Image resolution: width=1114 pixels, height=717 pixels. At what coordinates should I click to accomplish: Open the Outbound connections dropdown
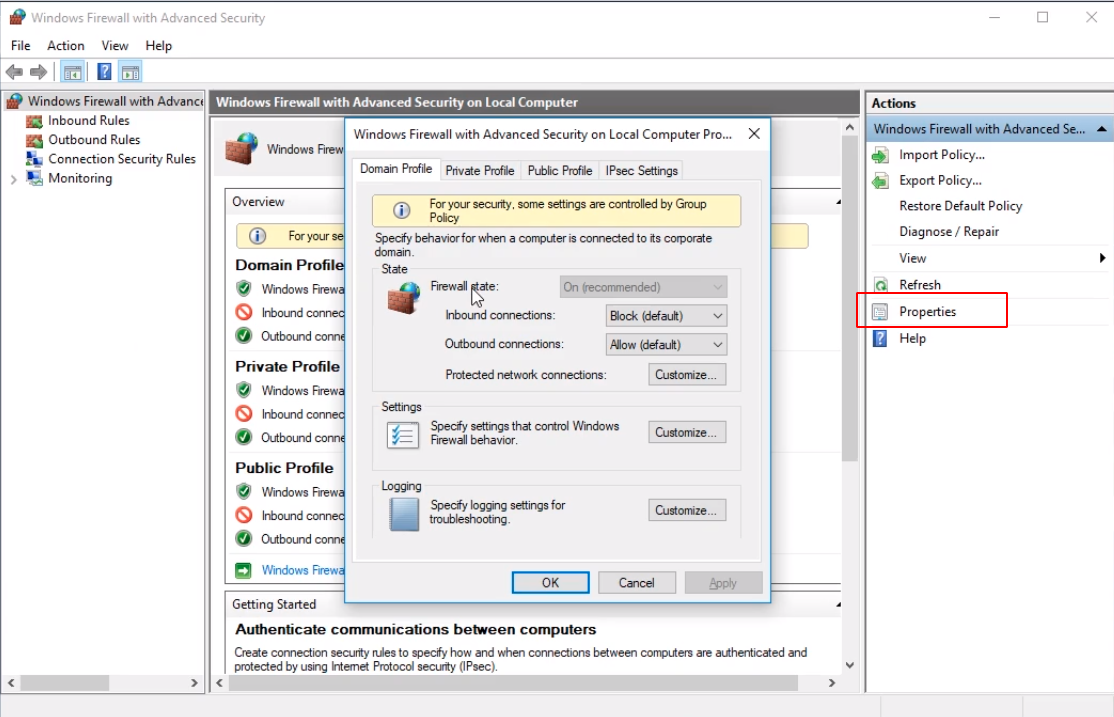(666, 345)
